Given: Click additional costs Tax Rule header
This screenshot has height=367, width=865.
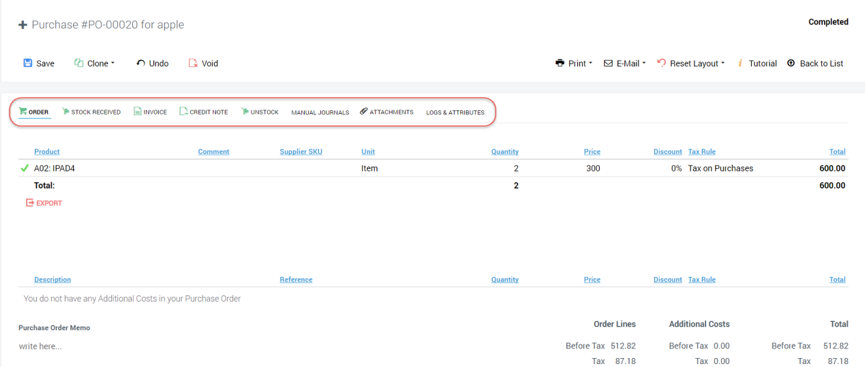Looking at the screenshot, I should [x=702, y=280].
